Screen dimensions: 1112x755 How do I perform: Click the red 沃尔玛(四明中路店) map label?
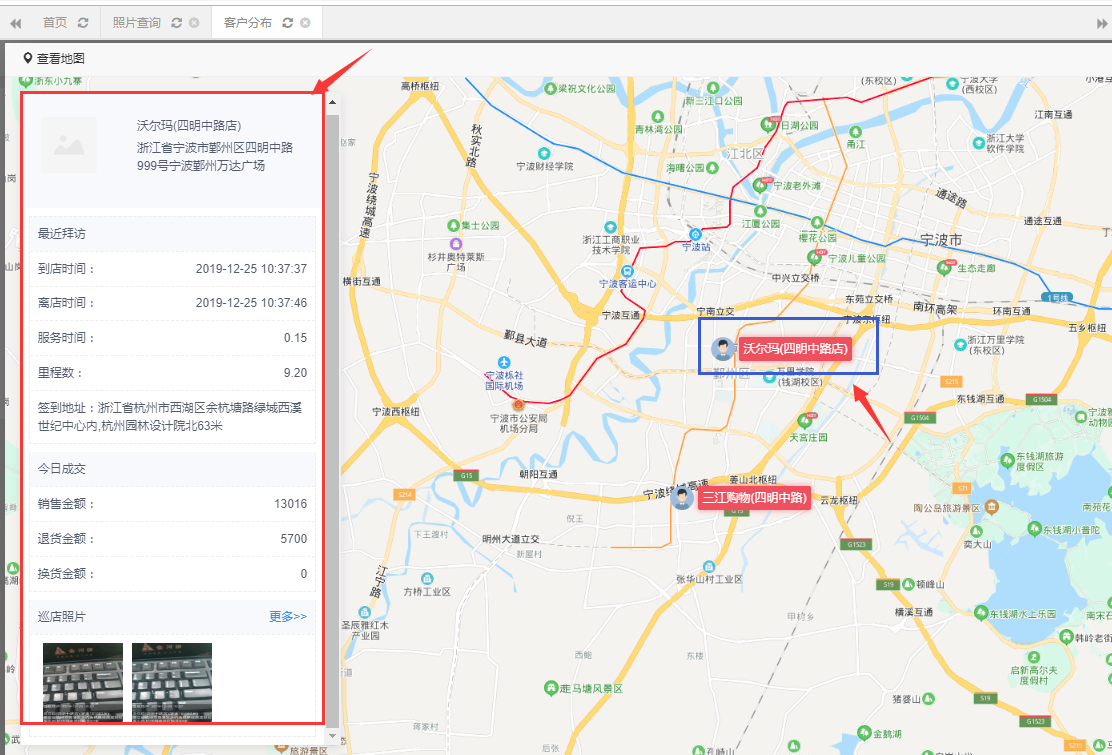(x=795, y=349)
